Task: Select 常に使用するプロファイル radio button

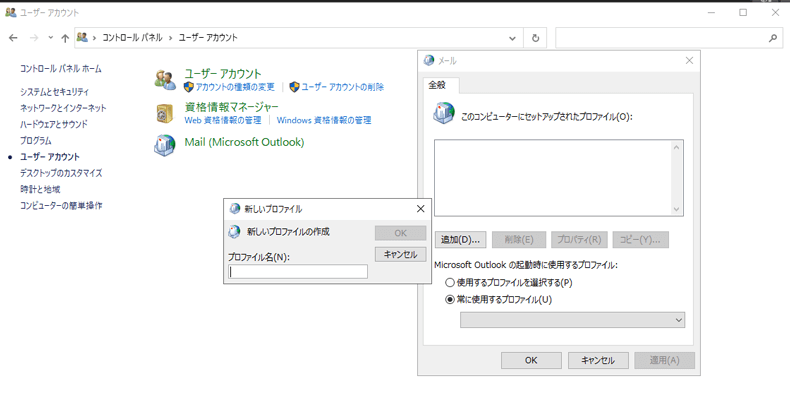Action: [450, 299]
